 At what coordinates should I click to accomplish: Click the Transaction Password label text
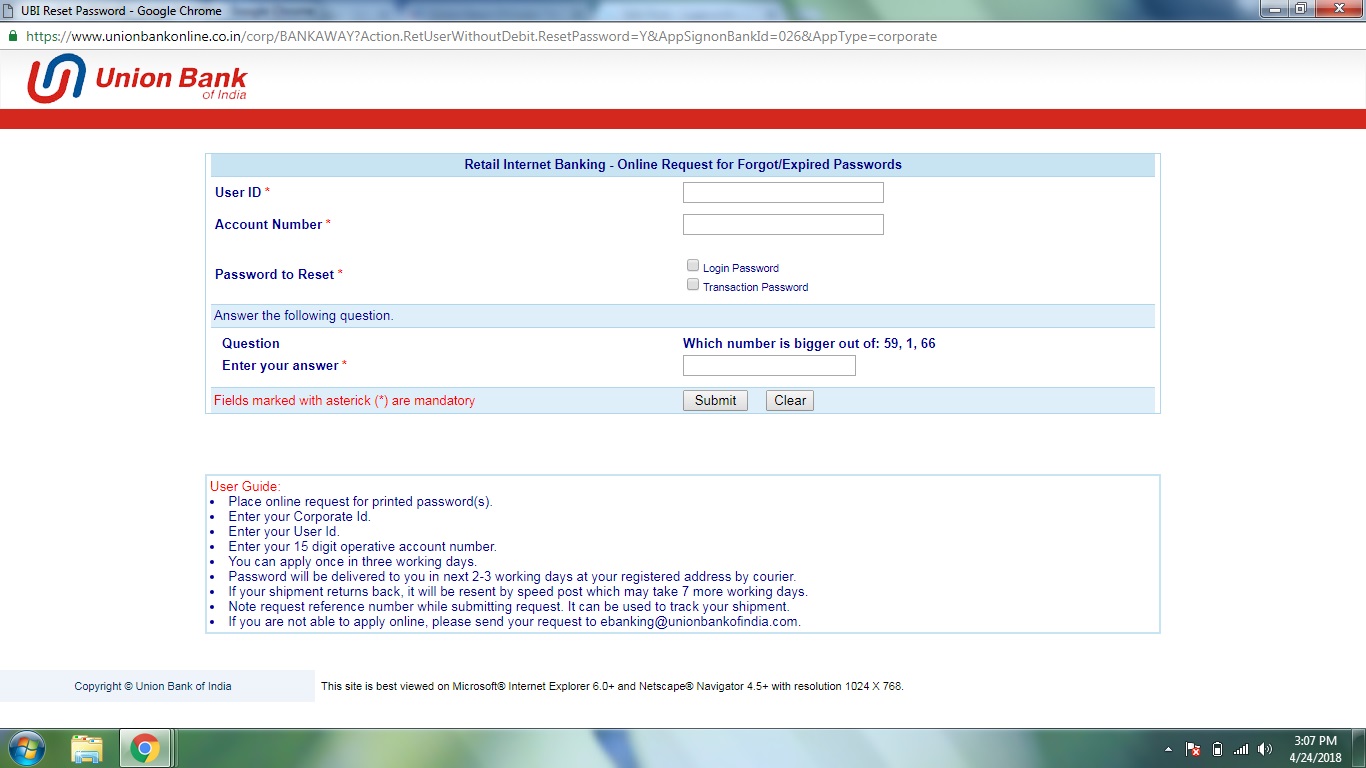click(x=755, y=287)
